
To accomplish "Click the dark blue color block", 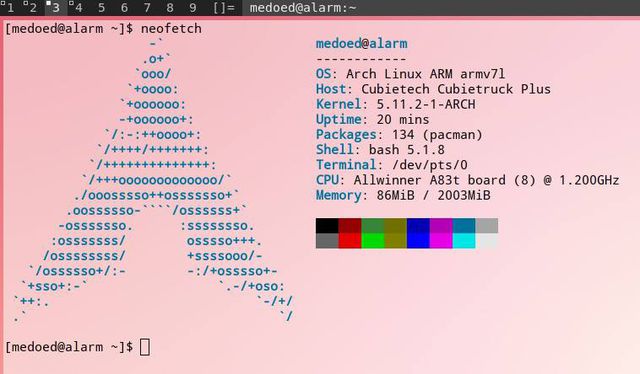I will 418,225.
